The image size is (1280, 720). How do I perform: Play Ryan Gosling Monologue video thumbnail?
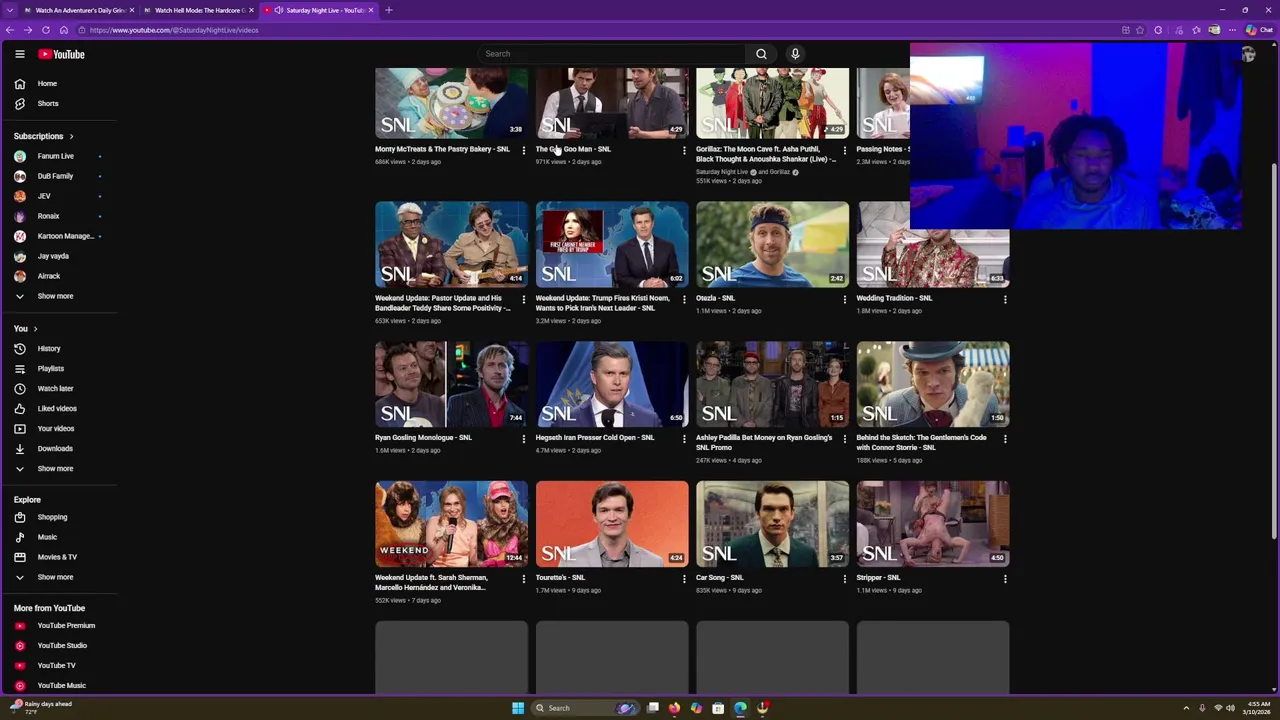pos(451,384)
